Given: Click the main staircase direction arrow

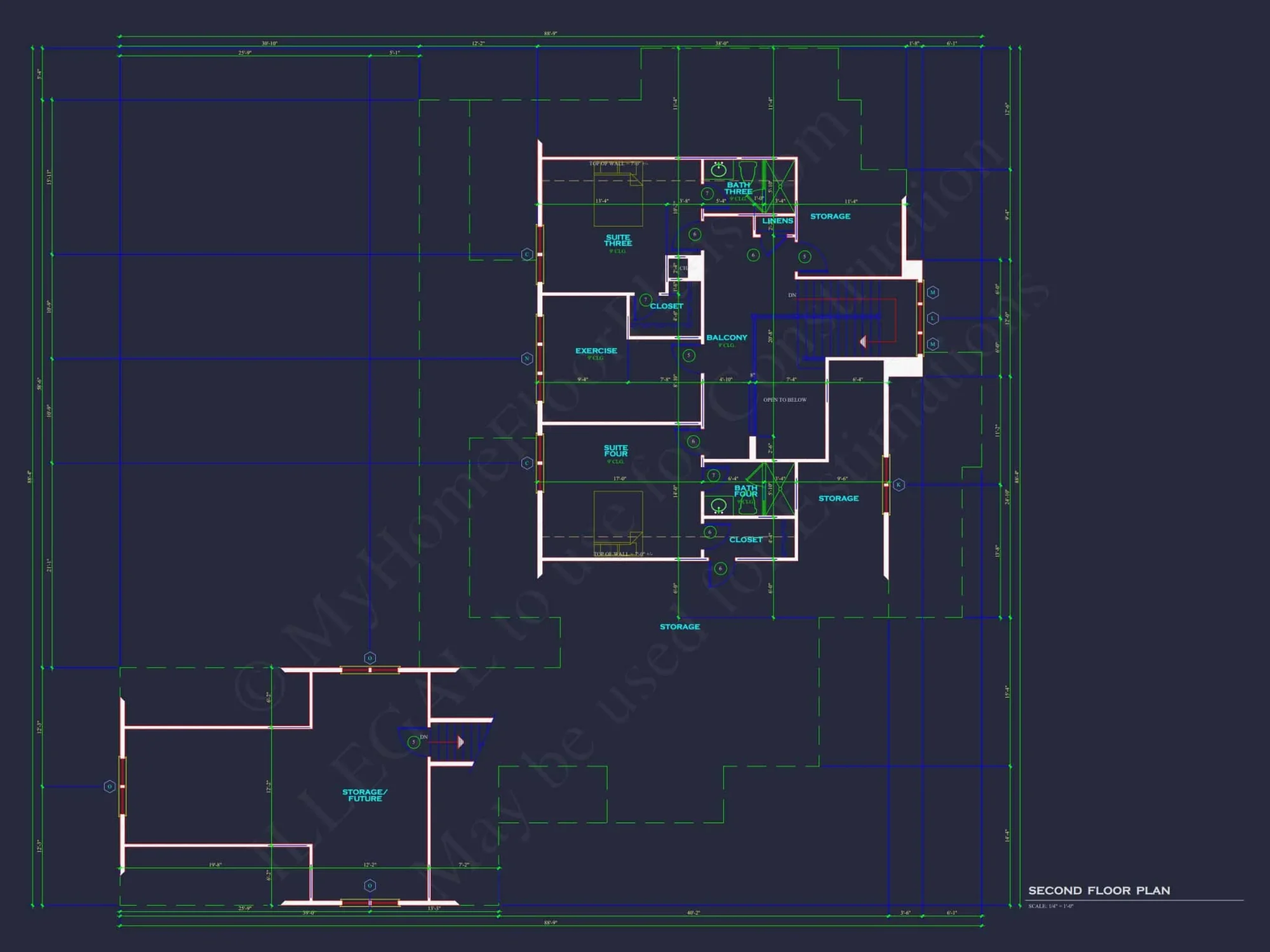Looking at the screenshot, I should [863, 342].
